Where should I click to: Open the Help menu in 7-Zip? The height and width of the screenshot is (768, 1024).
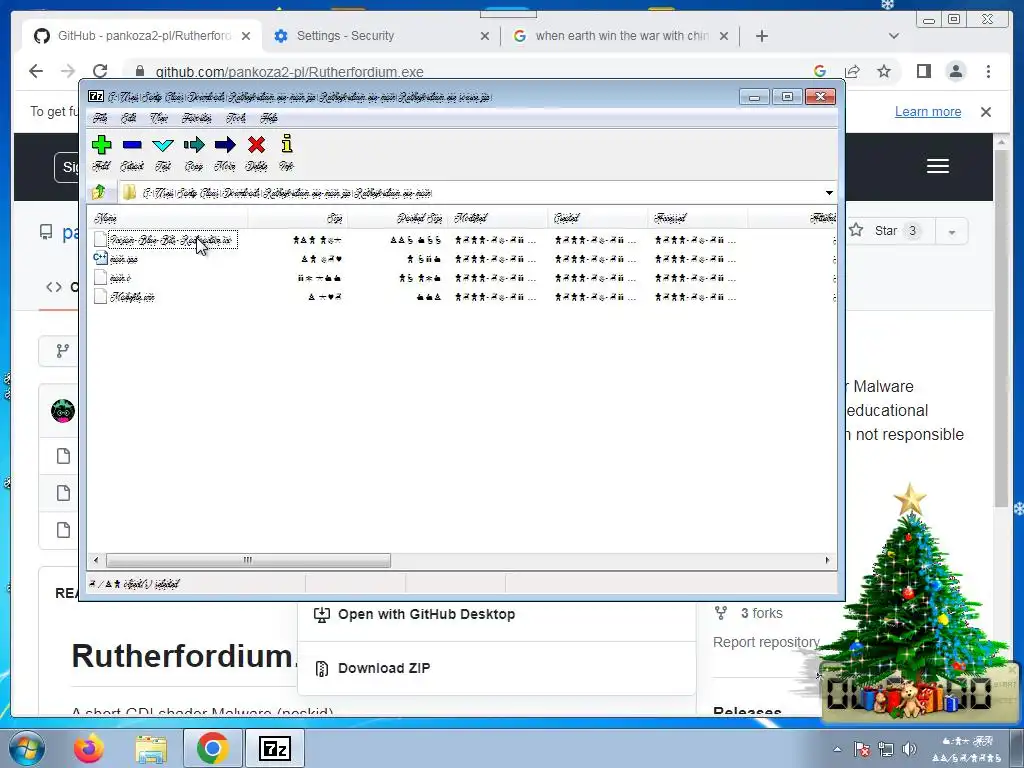click(x=269, y=118)
